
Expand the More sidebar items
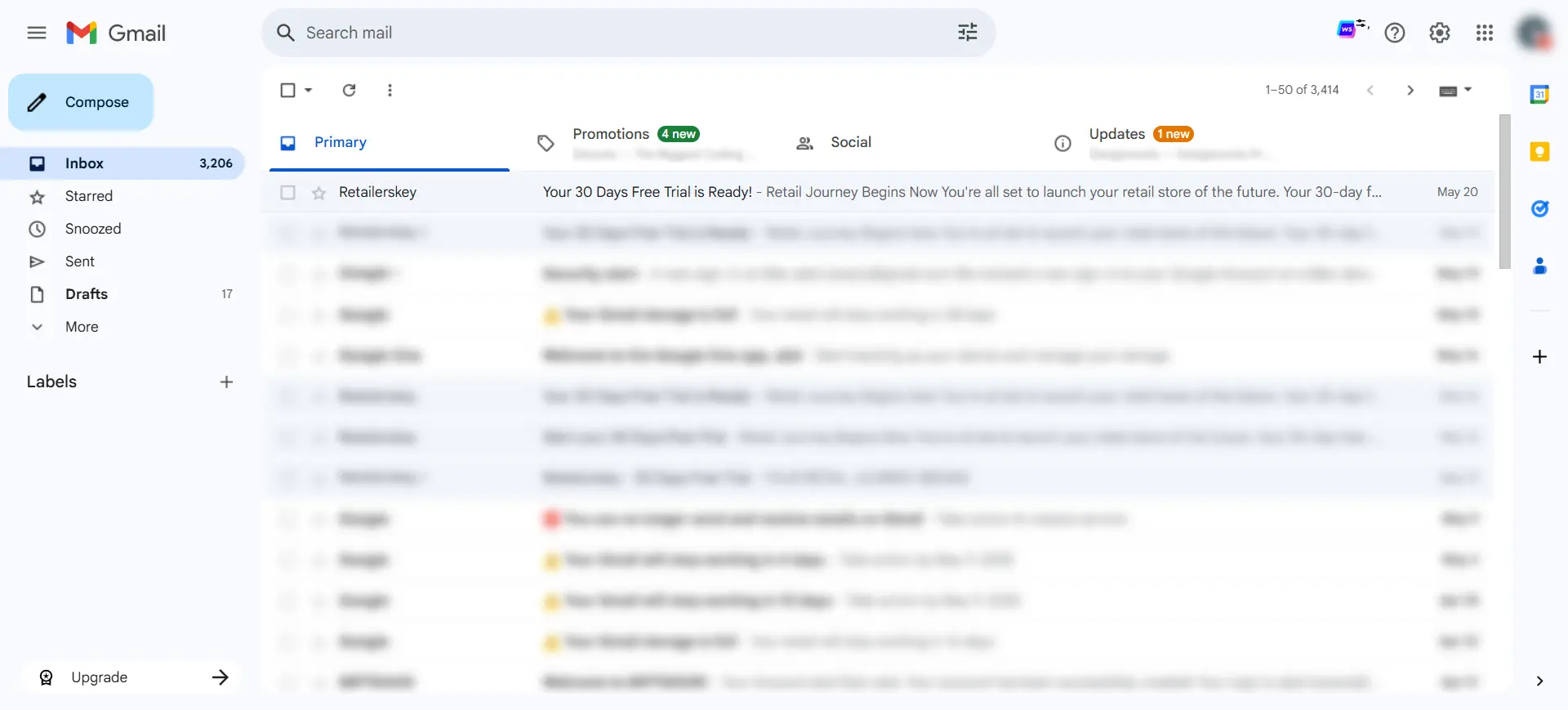pyautogui.click(x=82, y=327)
